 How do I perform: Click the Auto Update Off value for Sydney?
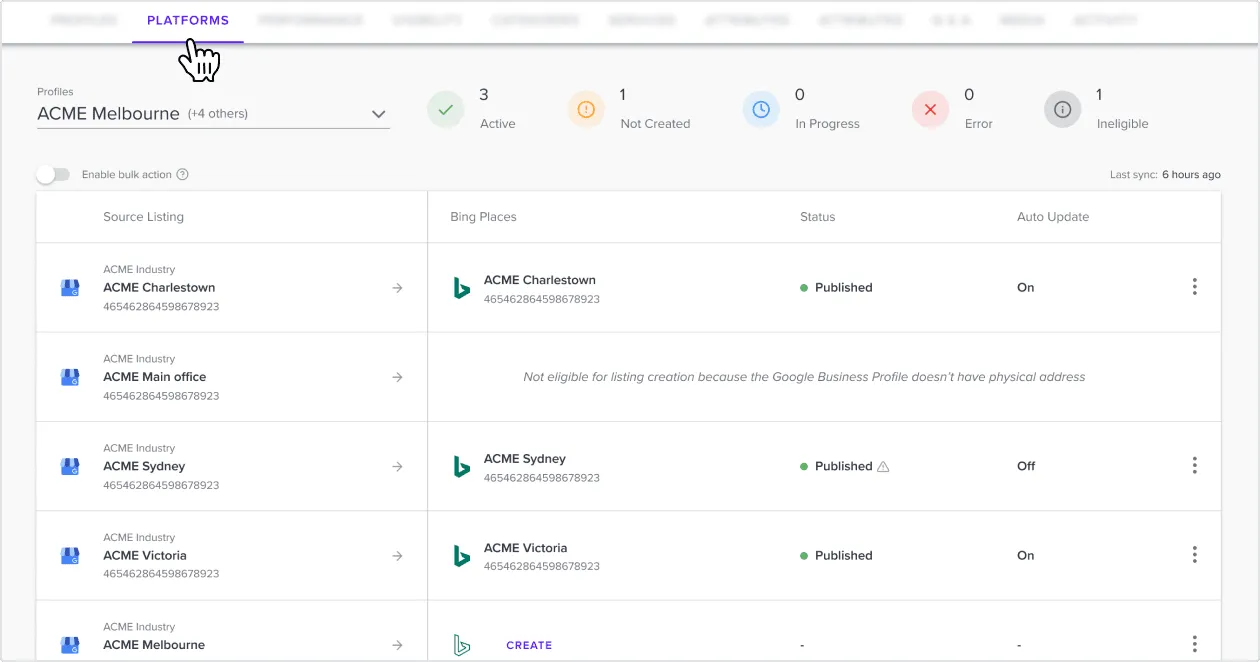click(1026, 466)
